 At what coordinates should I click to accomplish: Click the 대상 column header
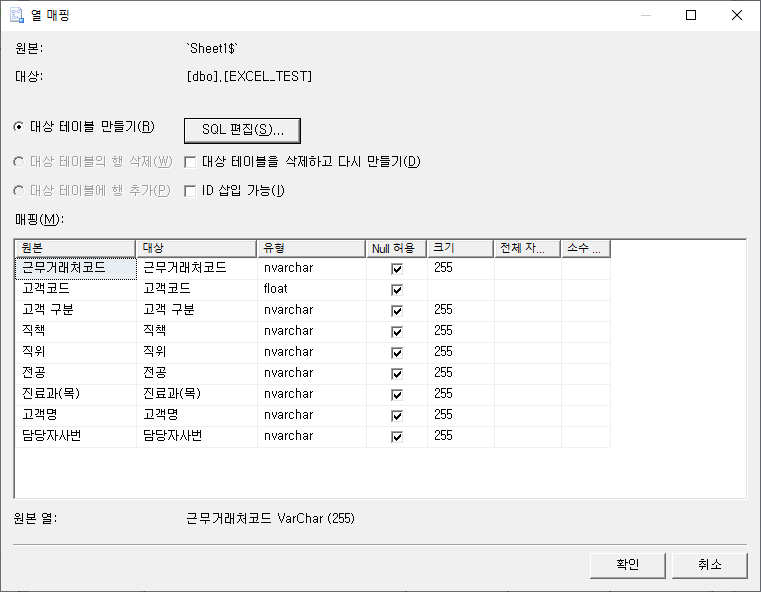click(196, 248)
